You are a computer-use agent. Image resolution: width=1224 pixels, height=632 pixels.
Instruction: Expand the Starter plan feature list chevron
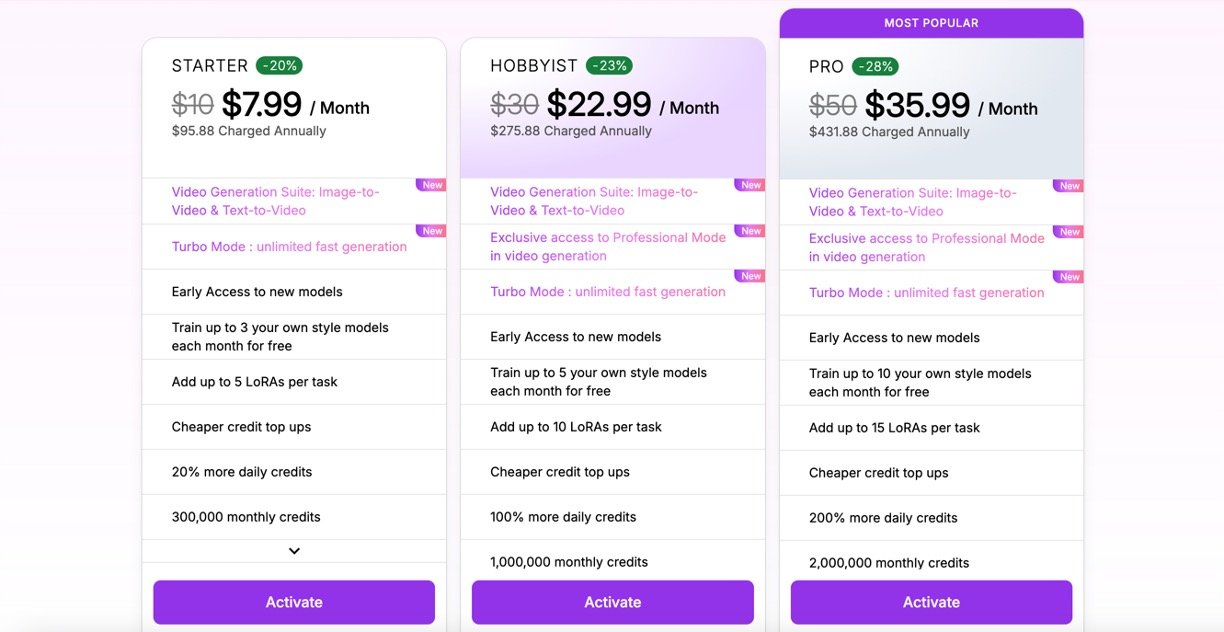(x=294, y=551)
